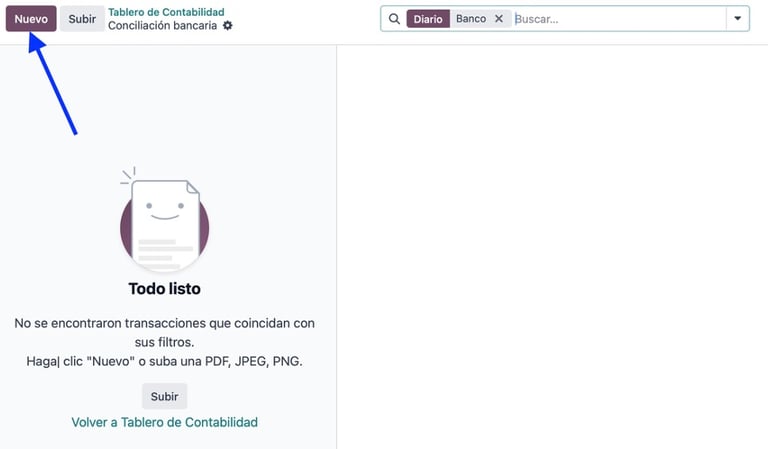
Task: Click the sparkle lines above the document
Action: pos(128,175)
